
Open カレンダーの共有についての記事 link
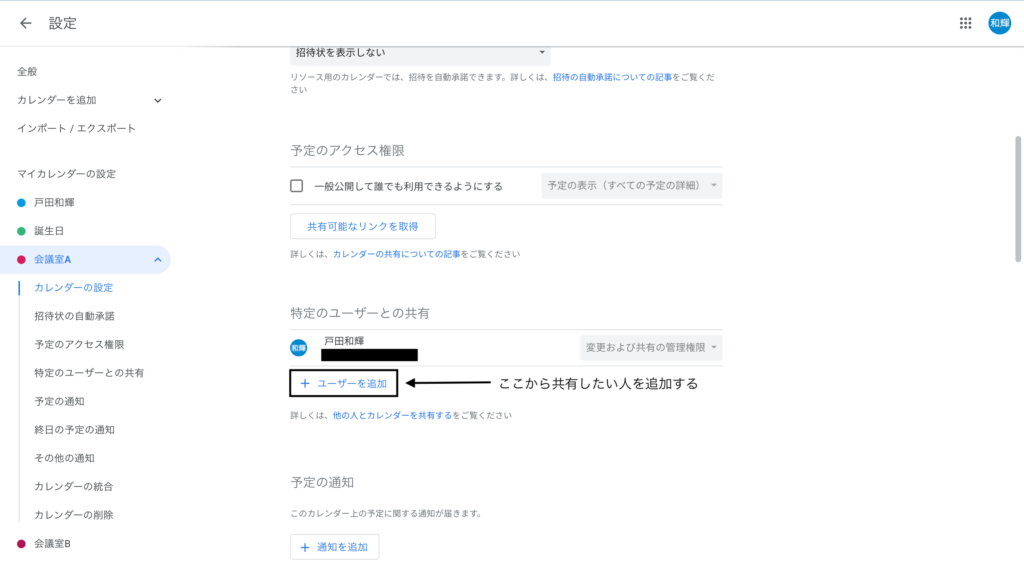[x=396, y=254]
